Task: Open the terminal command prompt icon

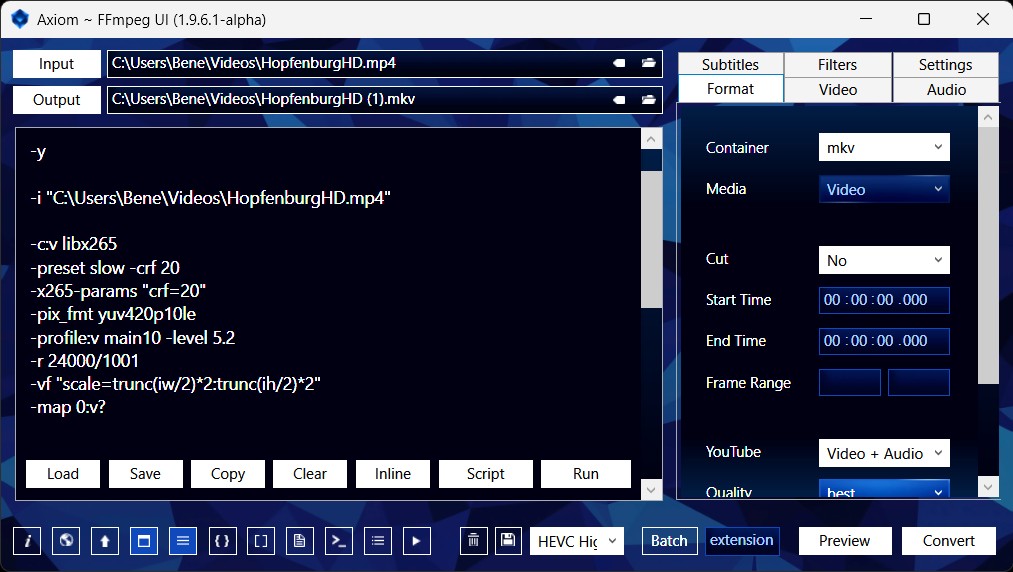Action: 340,541
